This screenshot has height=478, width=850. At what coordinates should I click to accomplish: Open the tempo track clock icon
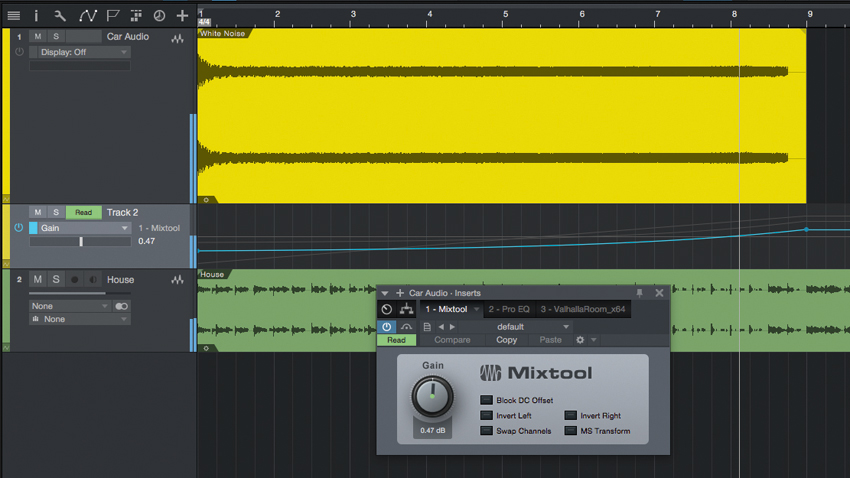159,16
